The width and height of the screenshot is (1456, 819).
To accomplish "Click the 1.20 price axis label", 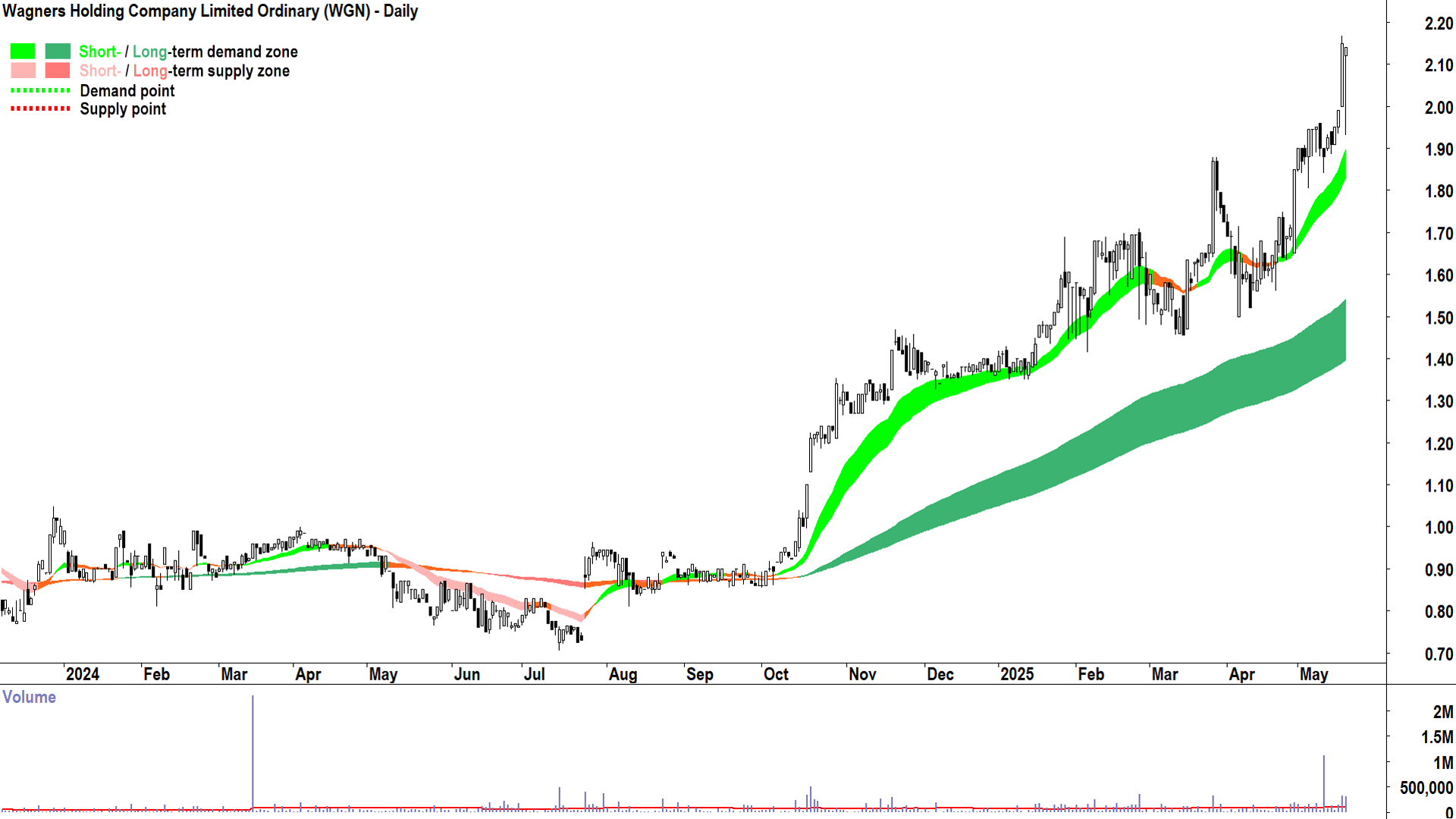I will click(x=1439, y=444).
